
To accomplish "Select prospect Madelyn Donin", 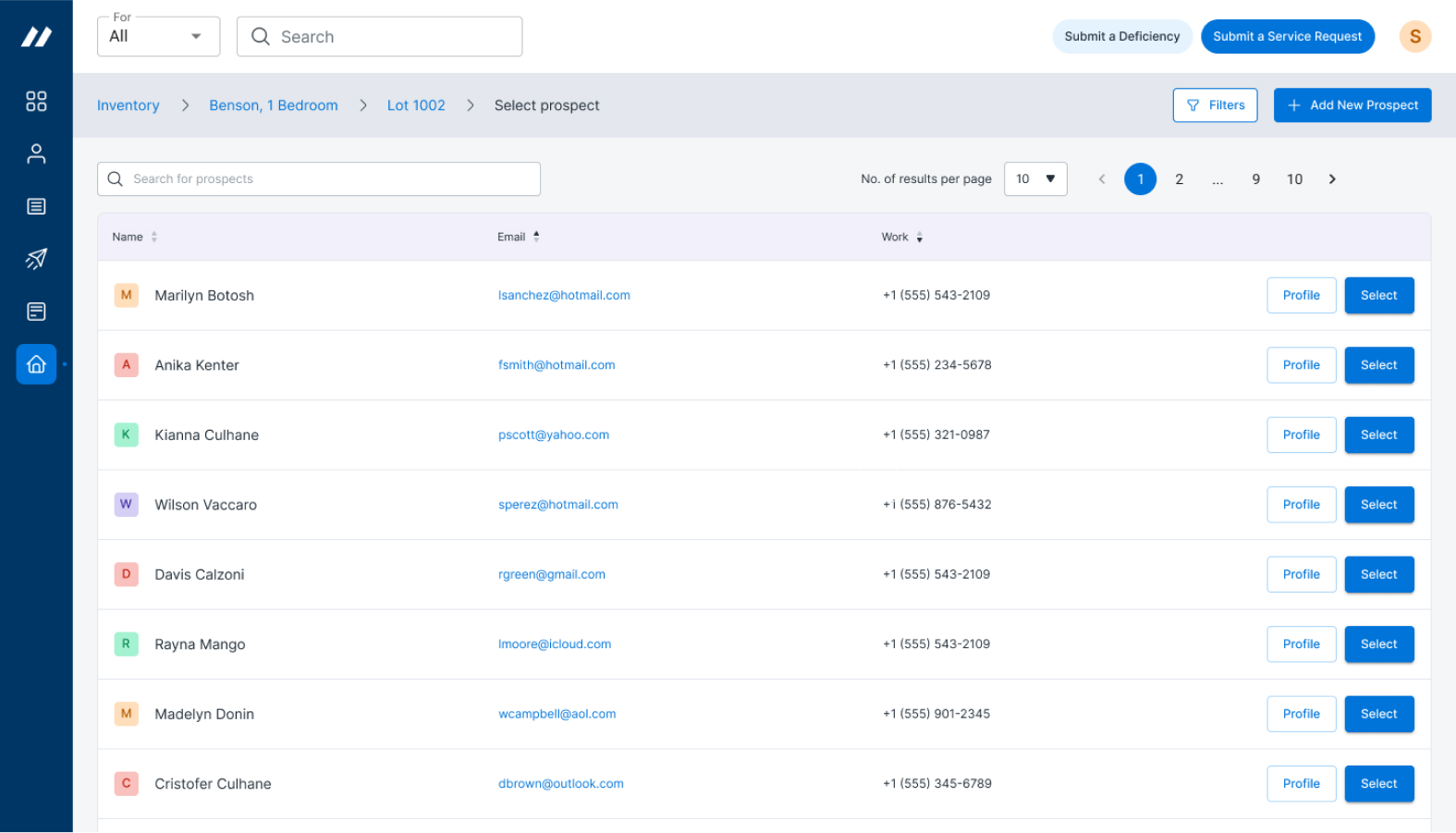I will (x=1378, y=714).
